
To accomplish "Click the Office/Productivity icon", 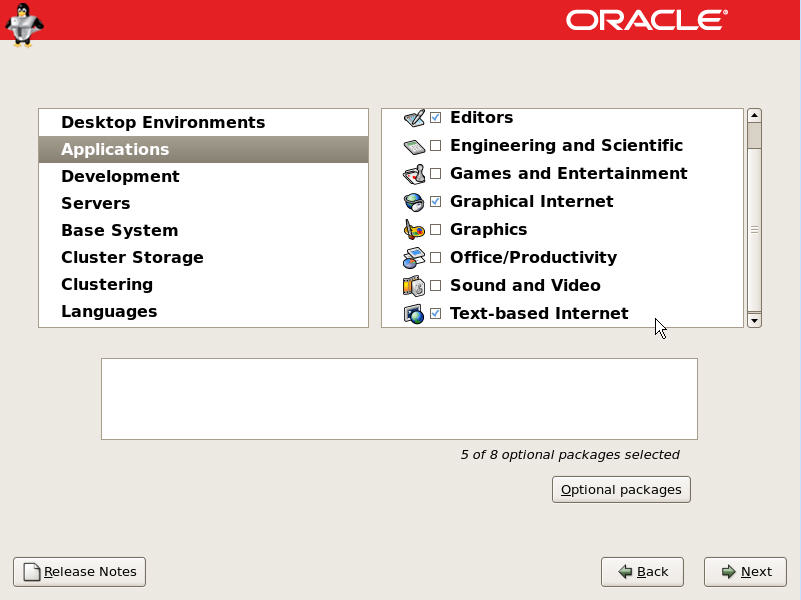I will 414,258.
